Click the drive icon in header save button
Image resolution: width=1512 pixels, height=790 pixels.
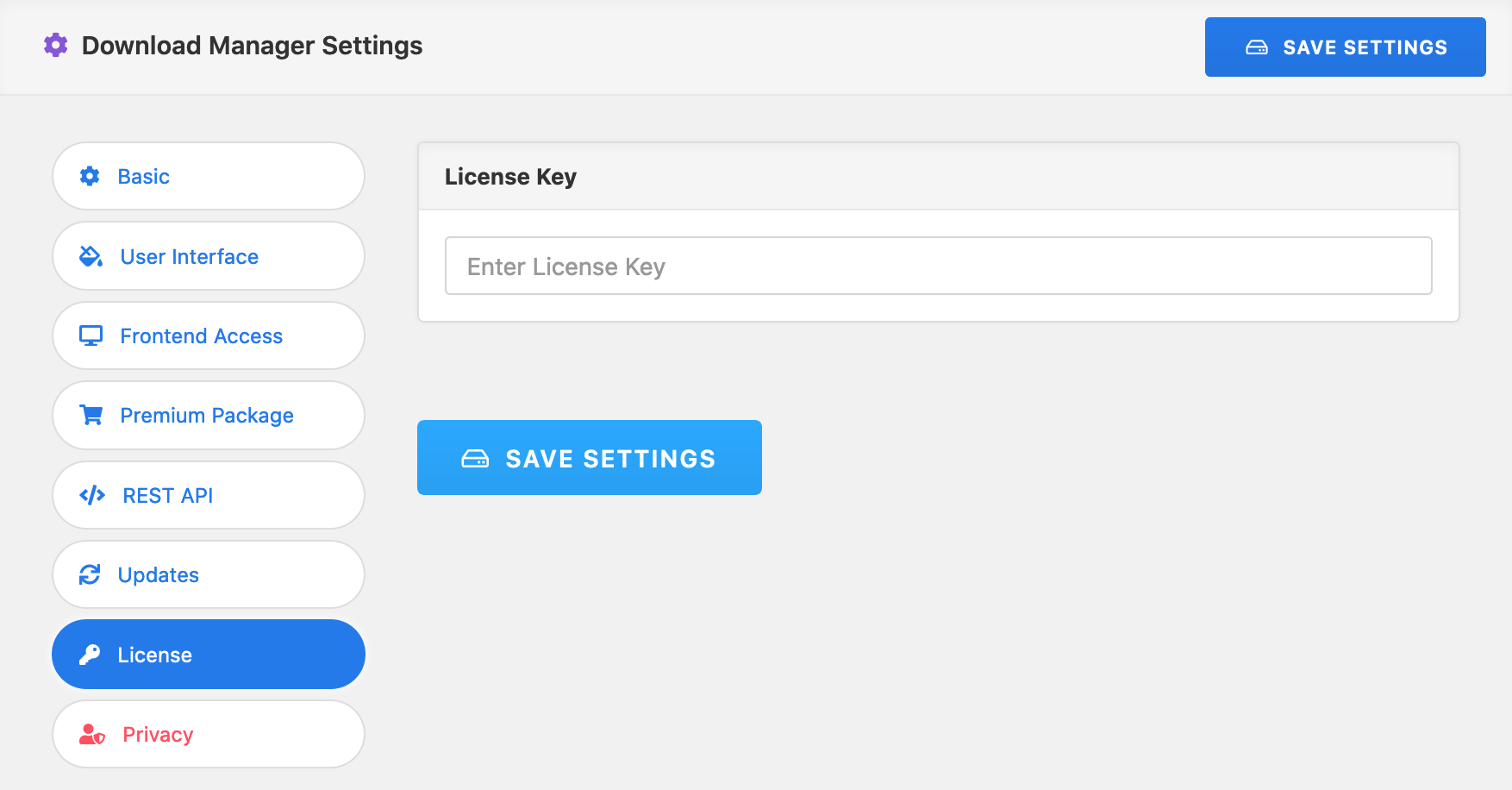coord(1257,47)
